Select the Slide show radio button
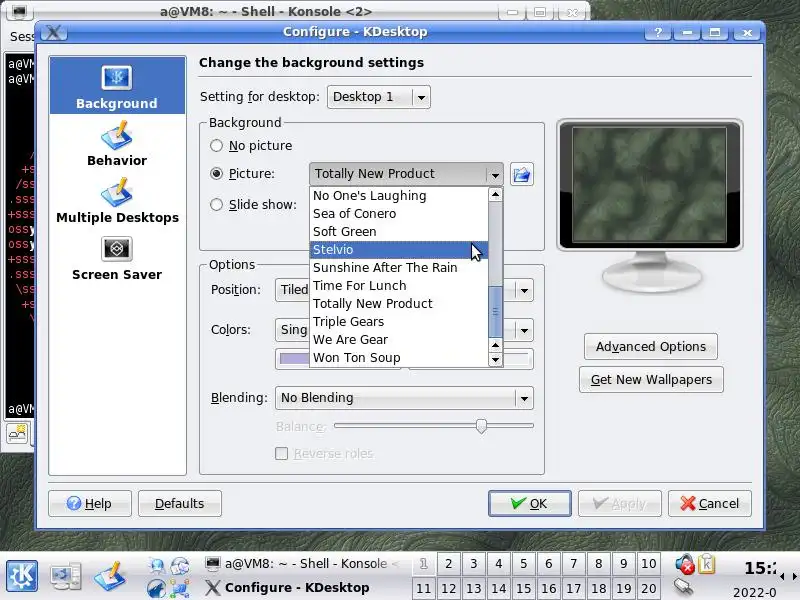This screenshot has height=600, width=800. pos(216,205)
